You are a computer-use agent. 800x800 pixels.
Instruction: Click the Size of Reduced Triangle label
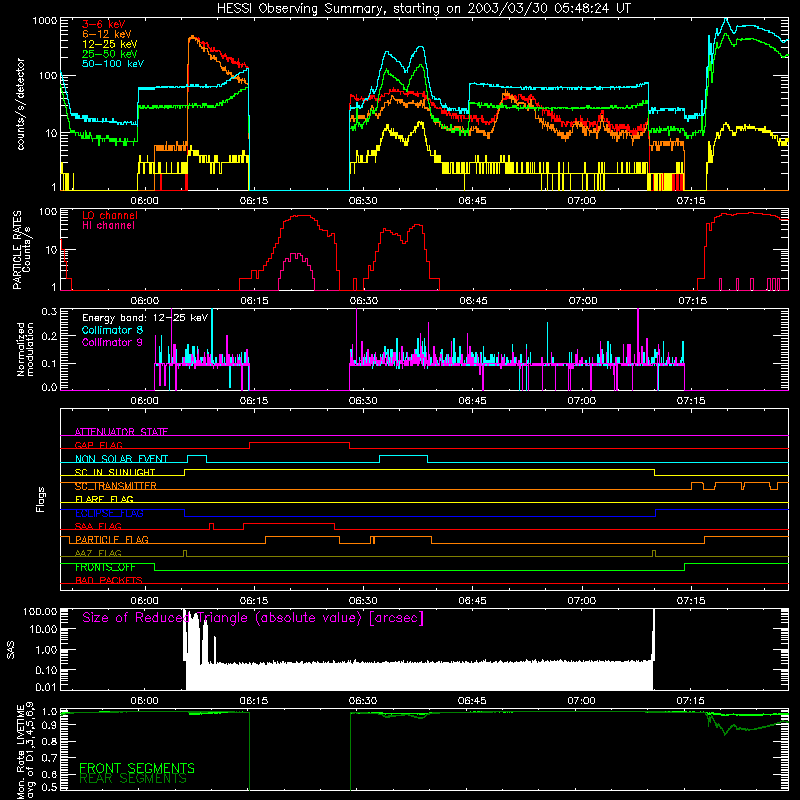coord(253,618)
